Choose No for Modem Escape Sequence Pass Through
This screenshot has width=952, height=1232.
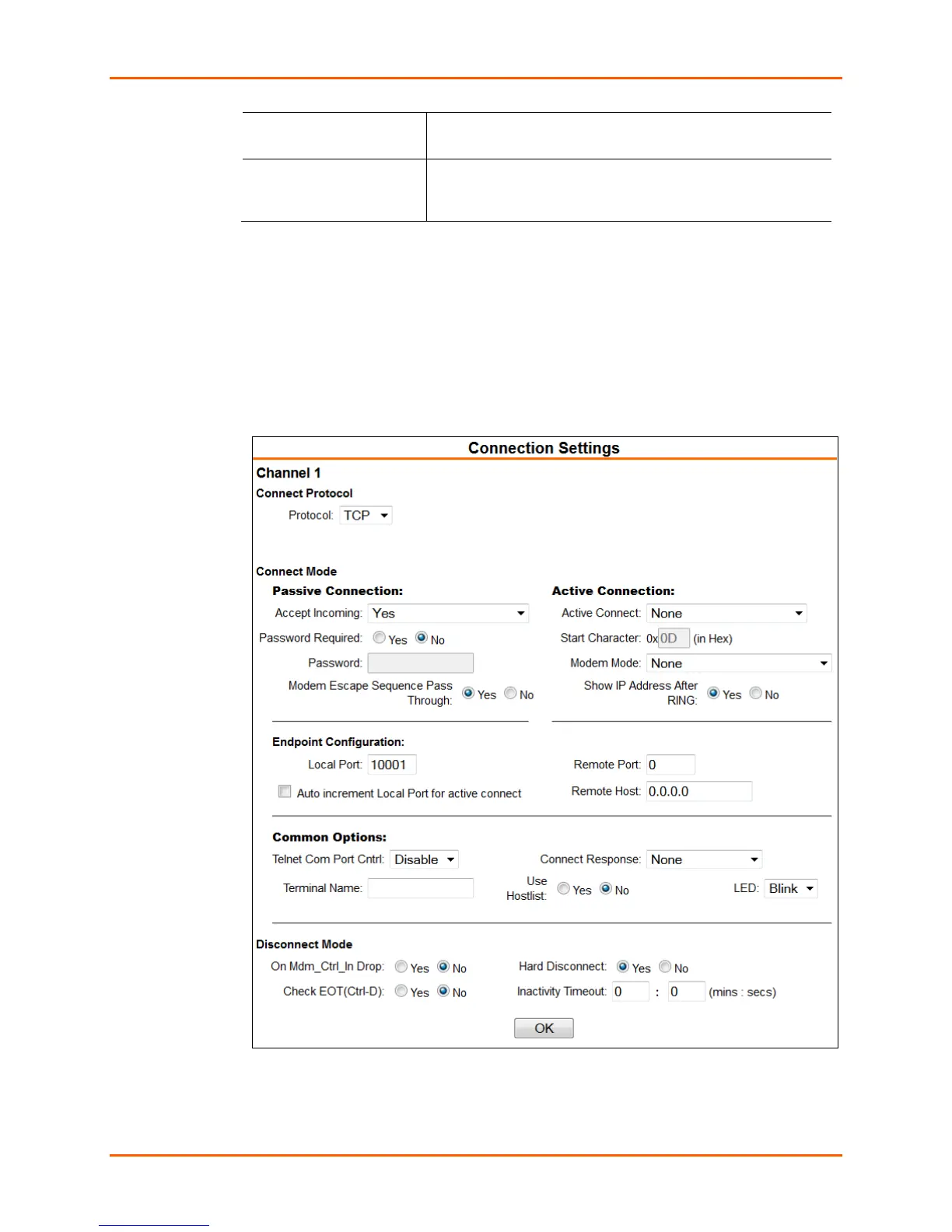(510, 693)
